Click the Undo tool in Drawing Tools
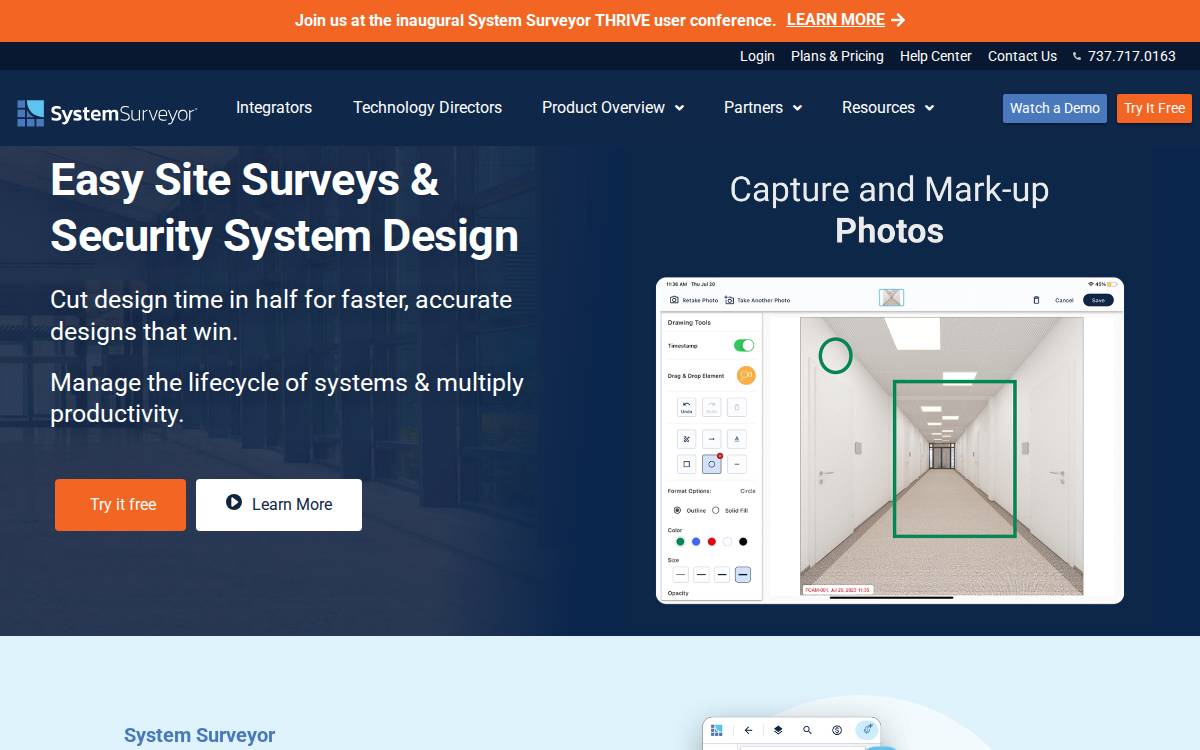Image resolution: width=1200 pixels, height=750 pixels. (686, 407)
